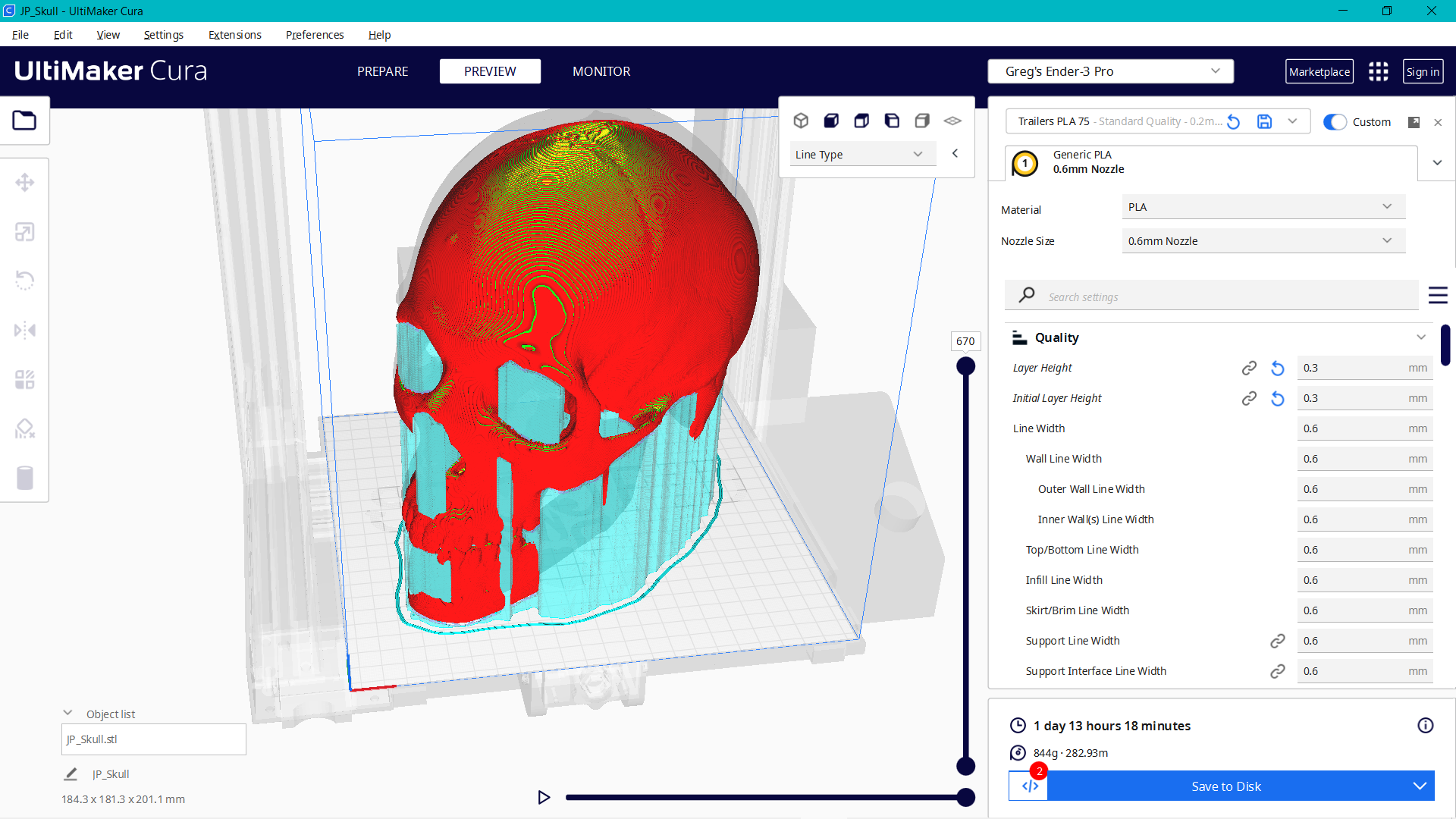This screenshot has height=819, width=1456.
Task: Click the Marketplace button
Action: pos(1319,71)
